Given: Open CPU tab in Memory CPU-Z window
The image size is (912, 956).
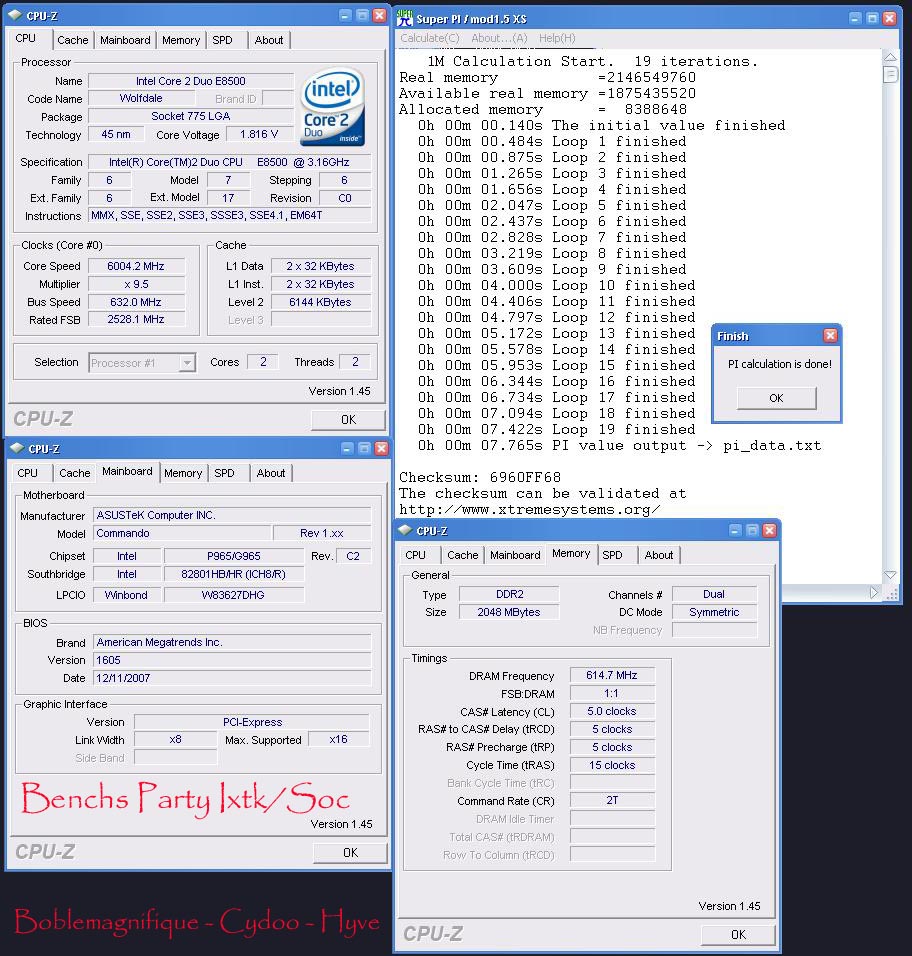Looking at the screenshot, I should pos(416,555).
